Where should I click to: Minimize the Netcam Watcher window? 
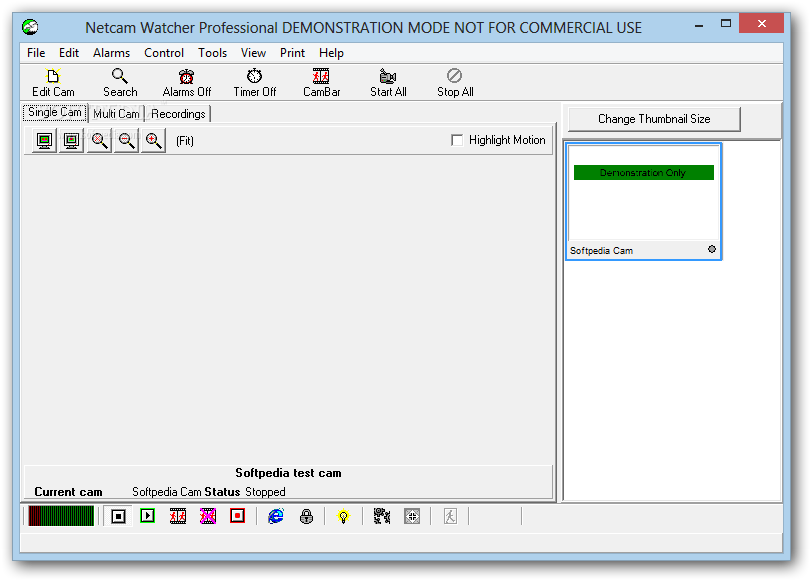point(699,24)
